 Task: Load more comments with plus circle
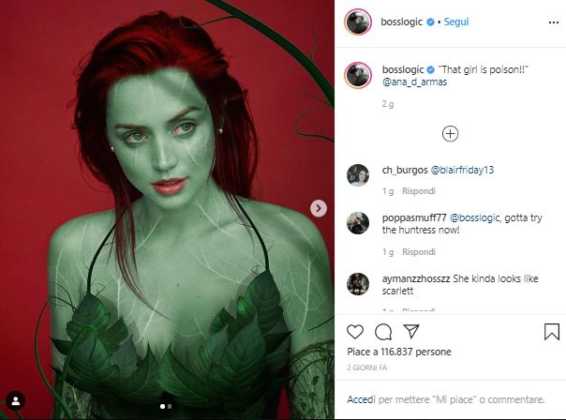pos(450,134)
